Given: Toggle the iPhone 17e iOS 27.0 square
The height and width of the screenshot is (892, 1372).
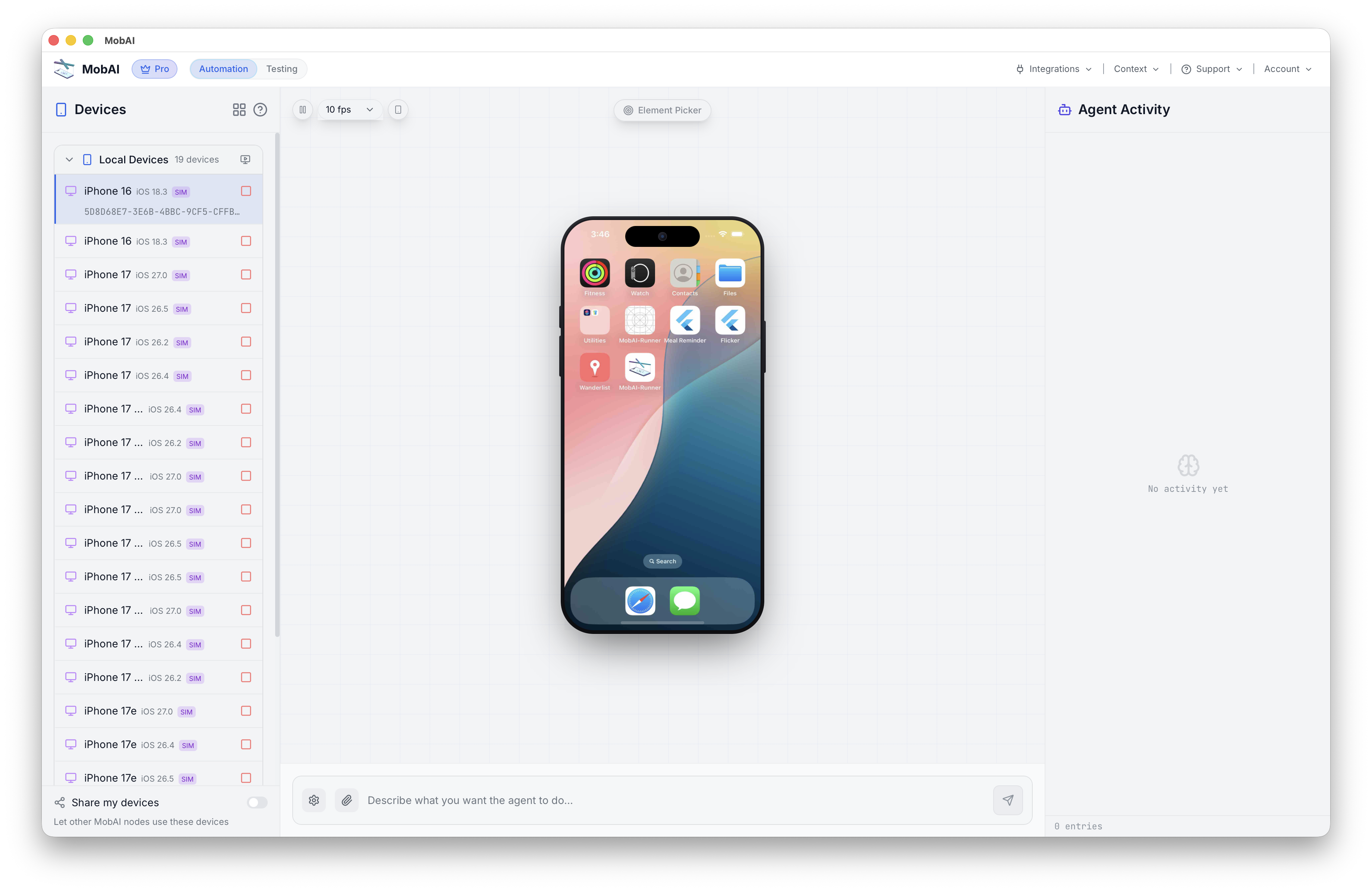Looking at the screenshot, I should (246, 711).
